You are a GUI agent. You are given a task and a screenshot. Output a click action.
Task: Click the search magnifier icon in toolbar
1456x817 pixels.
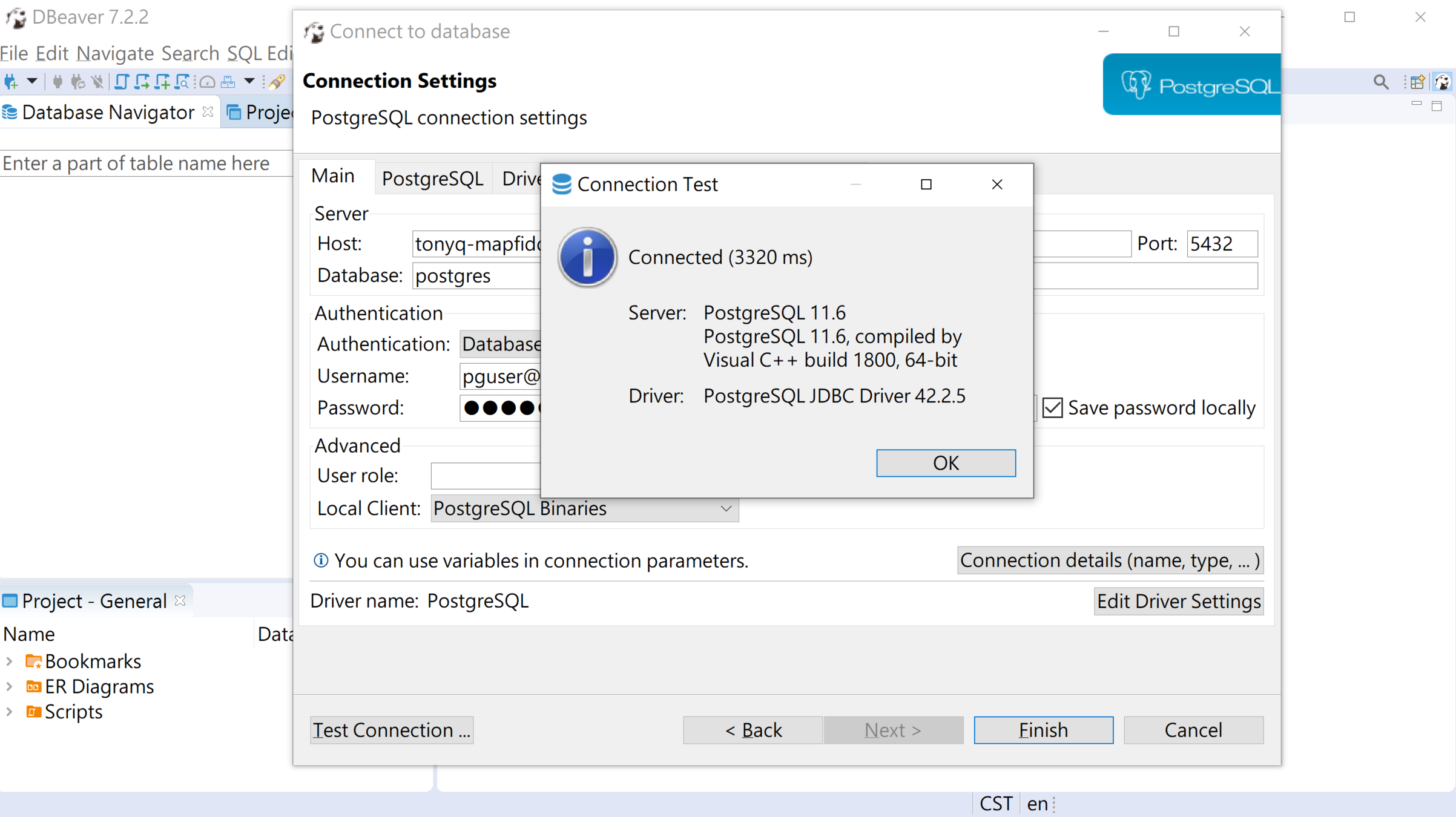click(1380, 82)
